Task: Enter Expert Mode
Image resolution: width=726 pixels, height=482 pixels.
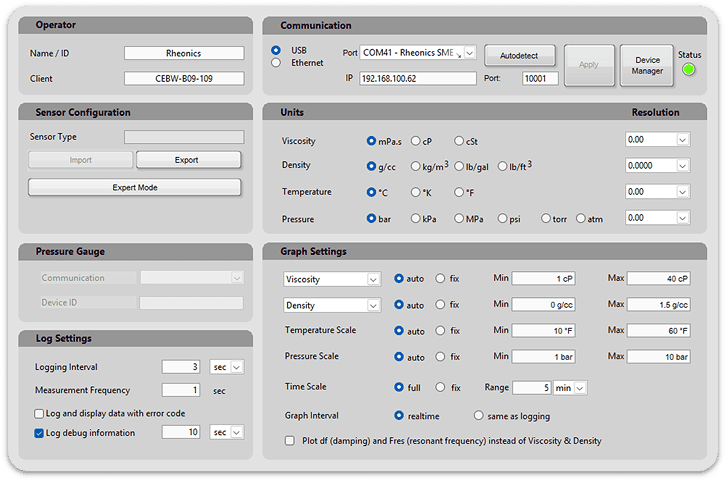Action: (135, 187)
